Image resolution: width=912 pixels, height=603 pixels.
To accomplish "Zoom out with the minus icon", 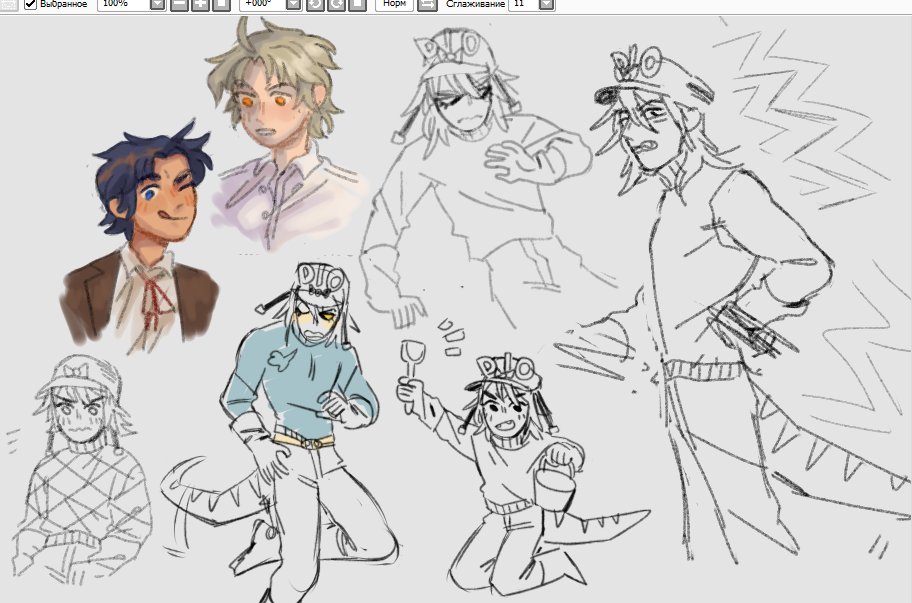I will click(x=179, y=5).
